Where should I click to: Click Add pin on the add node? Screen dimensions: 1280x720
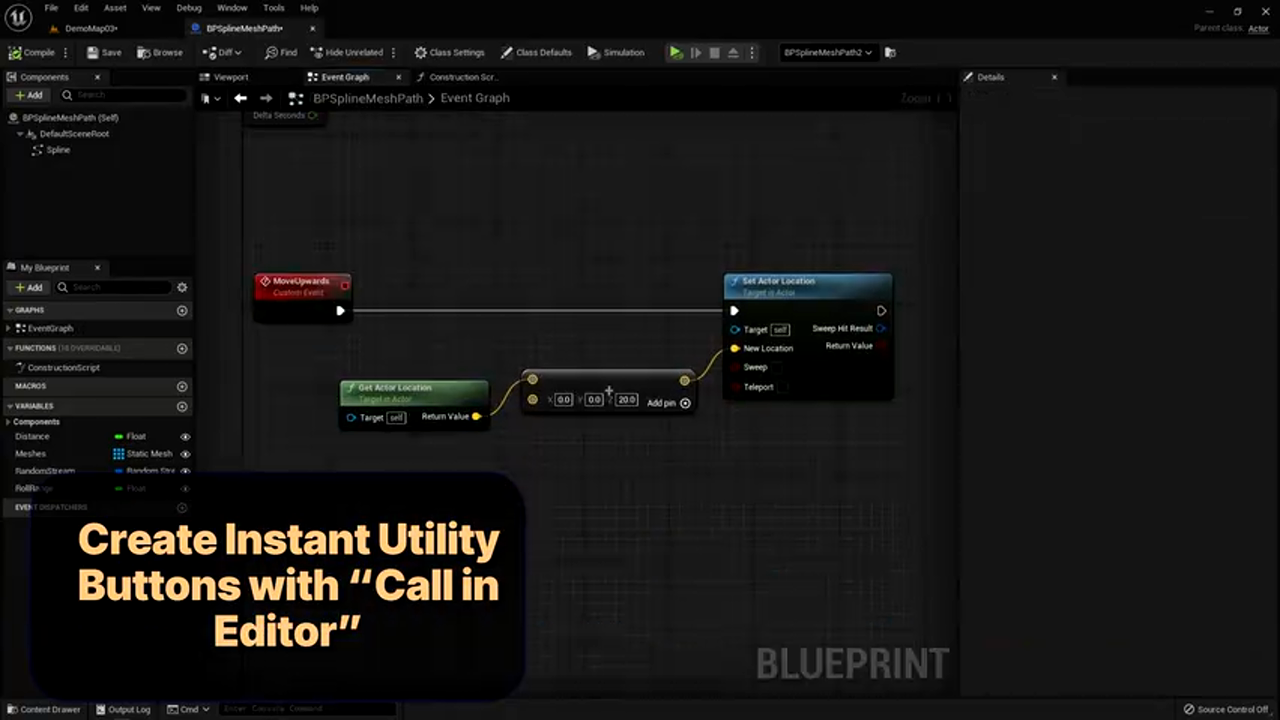[685, 403]
